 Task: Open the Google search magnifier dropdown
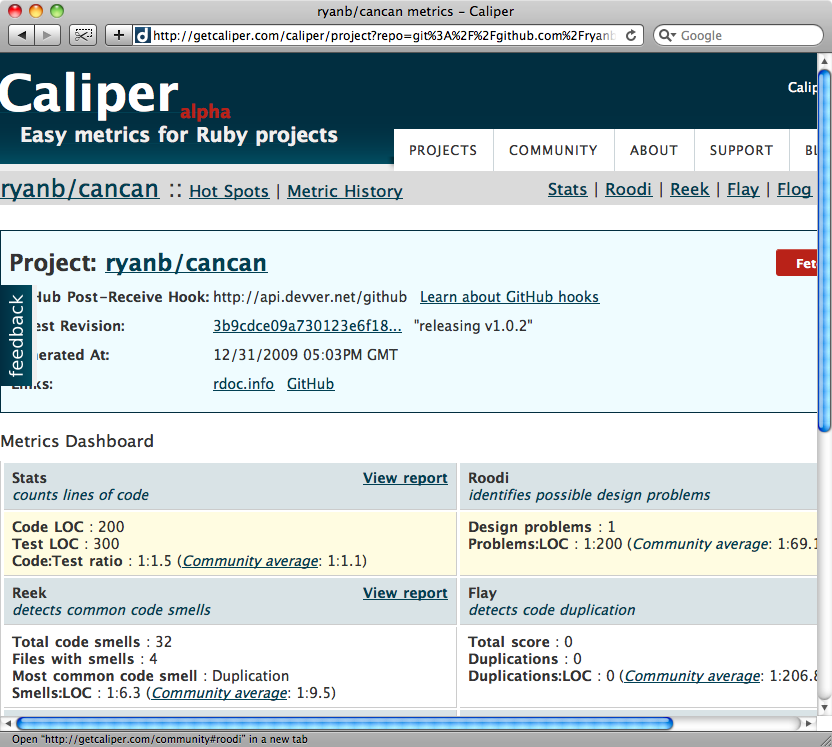[666, 36]
